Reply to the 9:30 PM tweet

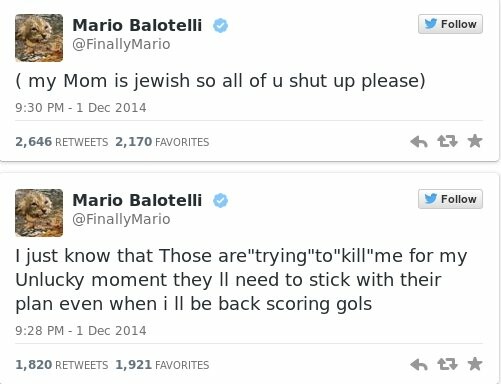coord(419,142)
